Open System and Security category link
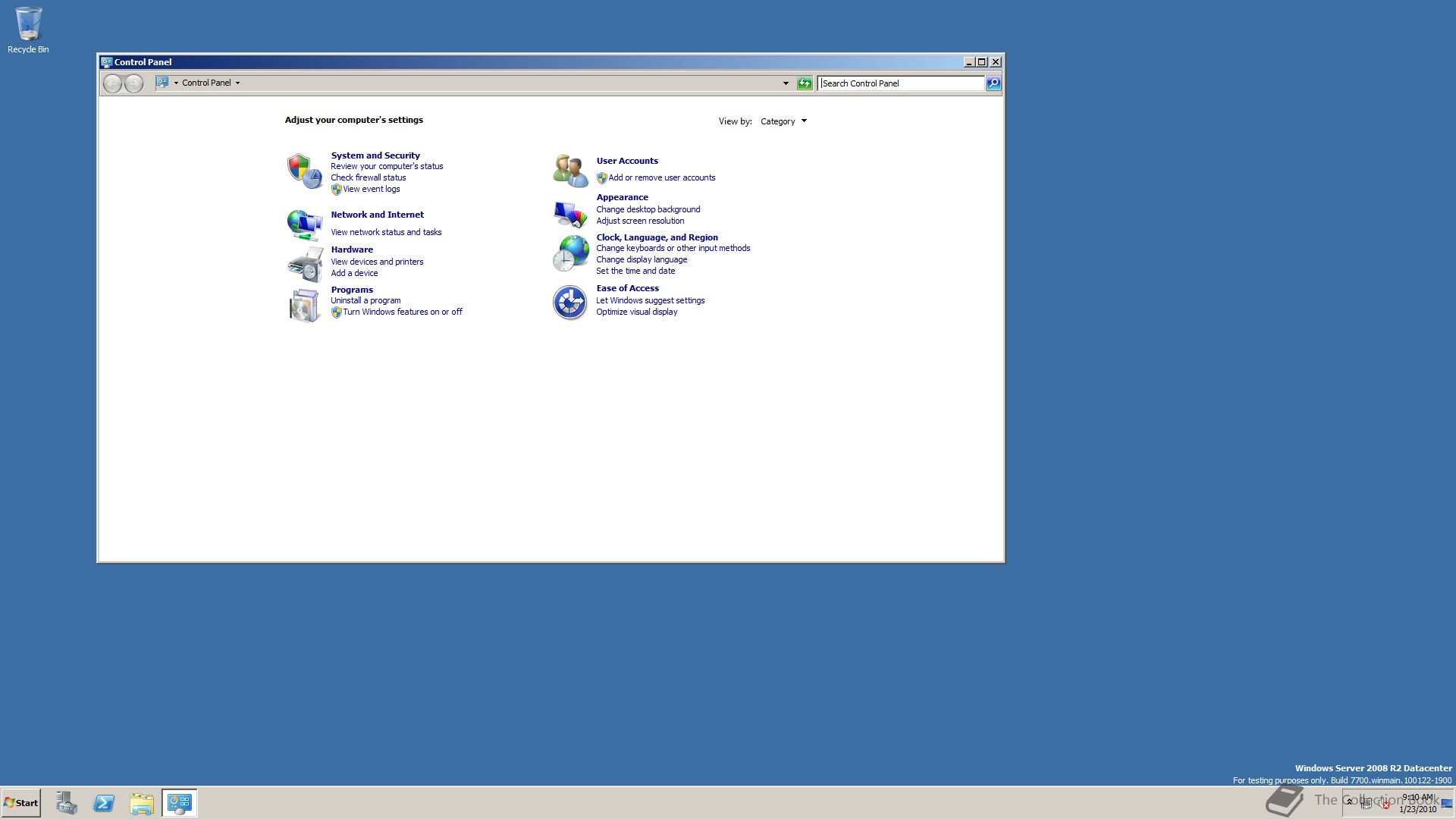The width and height of the screenshot is (1456, 819). (x=375, y=155)
